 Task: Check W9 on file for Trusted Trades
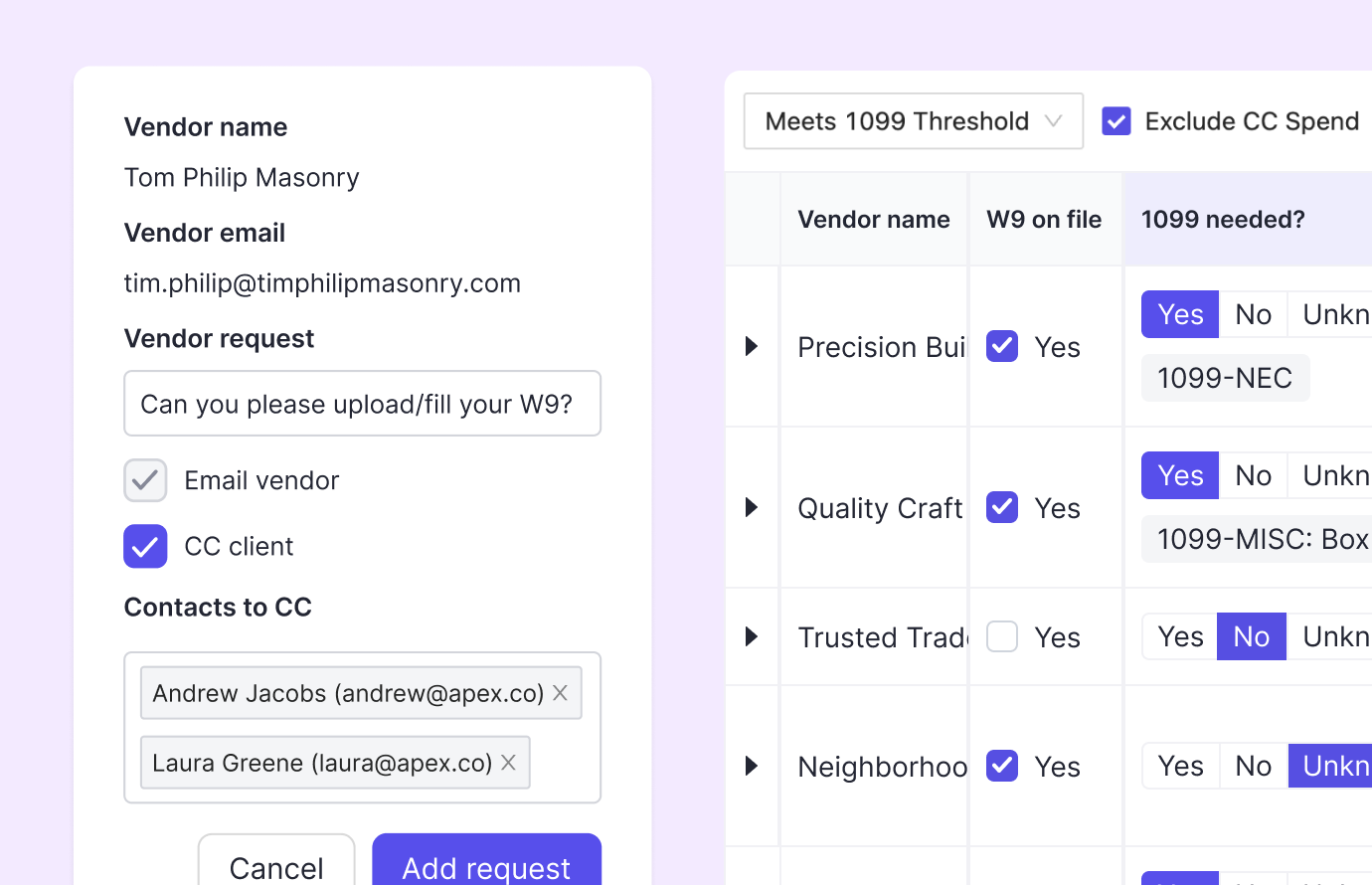pyautogui.click(x=1002, y=636)
